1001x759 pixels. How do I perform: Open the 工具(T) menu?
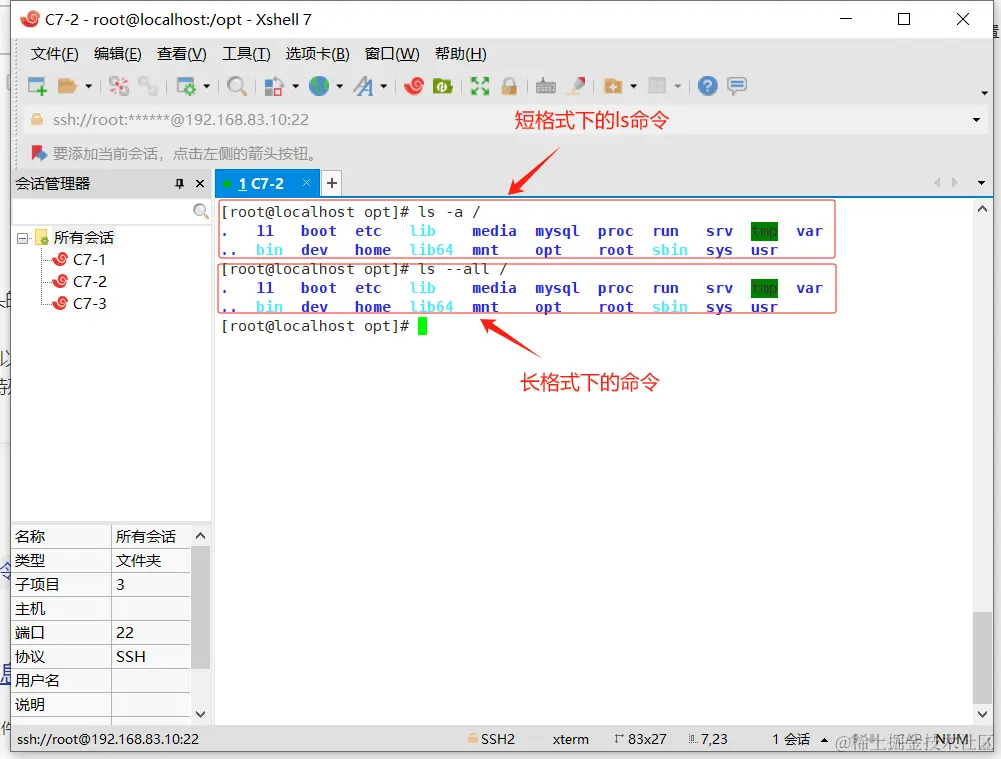pyautogui.click(x=246, y=54)
